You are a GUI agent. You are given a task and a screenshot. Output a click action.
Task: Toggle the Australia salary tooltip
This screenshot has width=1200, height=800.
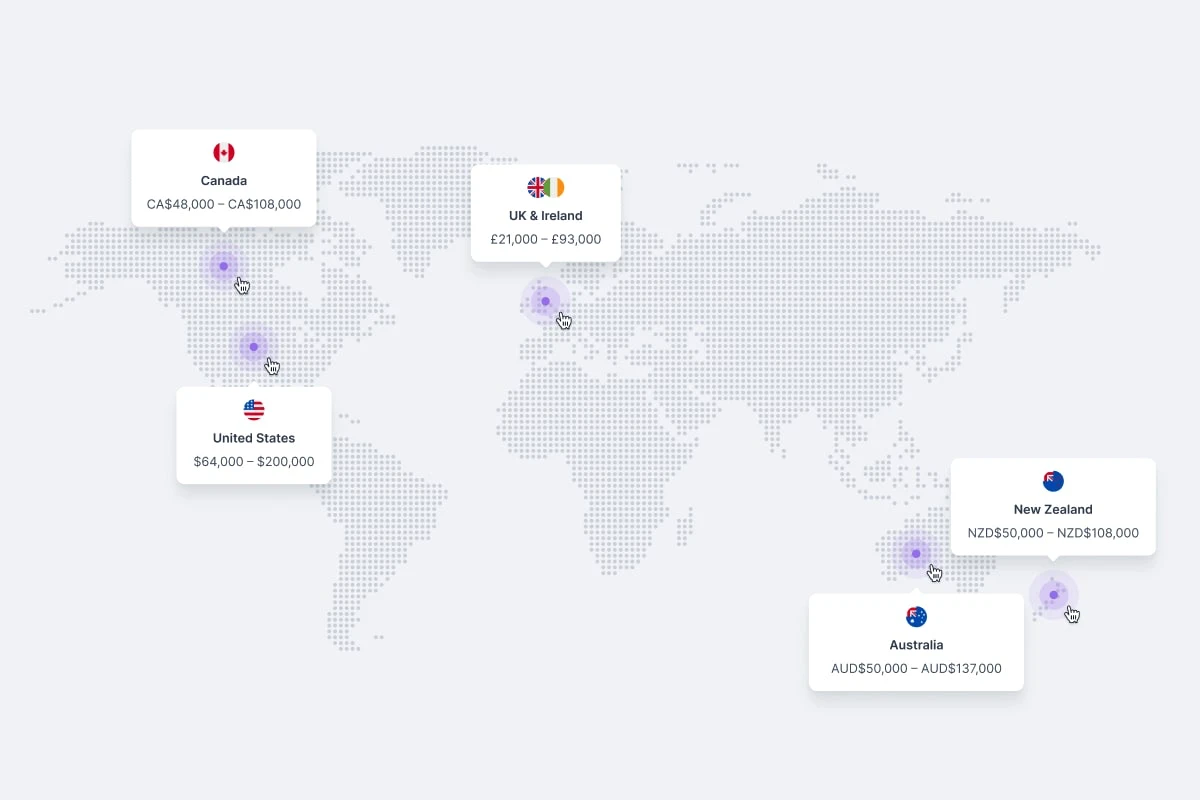[x=916, y=641]
